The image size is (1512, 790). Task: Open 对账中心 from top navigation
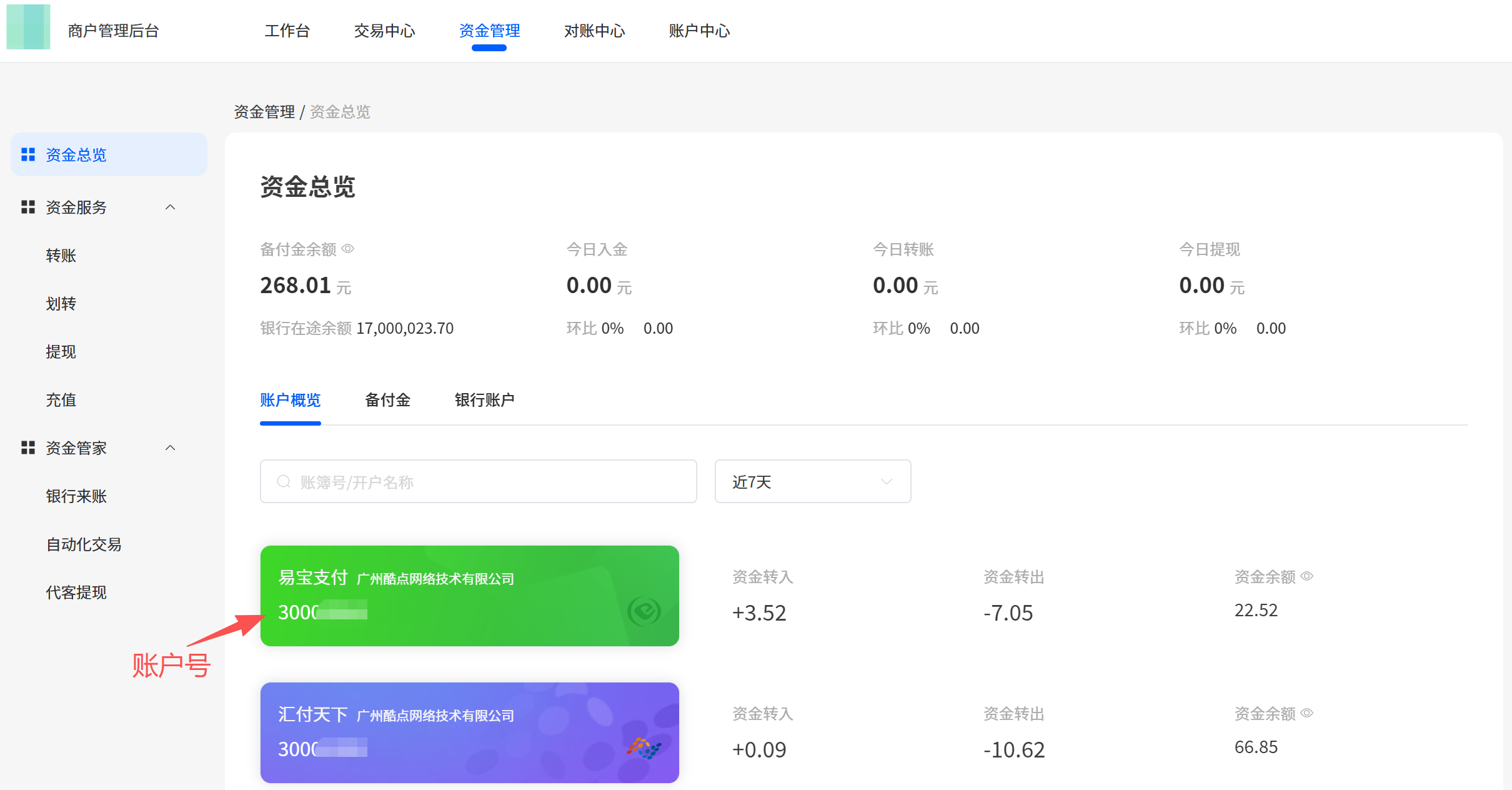tap(594, 30)
